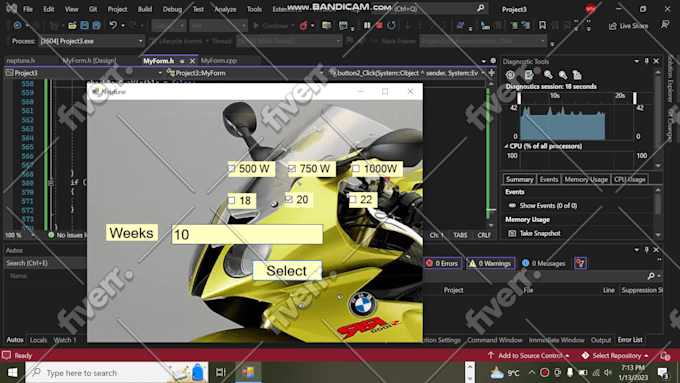This screenshot has height=383, width=680.
Task: Open Diagnostic Tools settings gear
Action: click(x=510, y=75)
